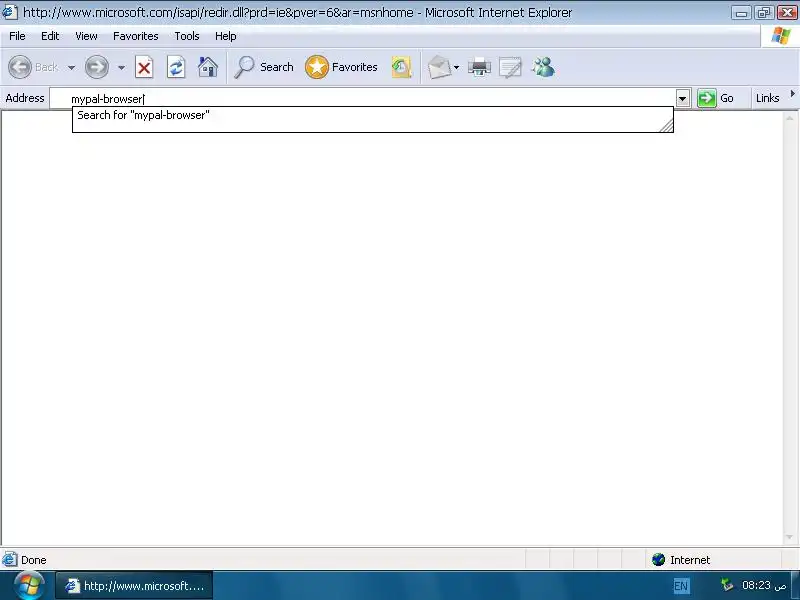
Task: Click in the Address bar text field
Action: coord(362,98)
